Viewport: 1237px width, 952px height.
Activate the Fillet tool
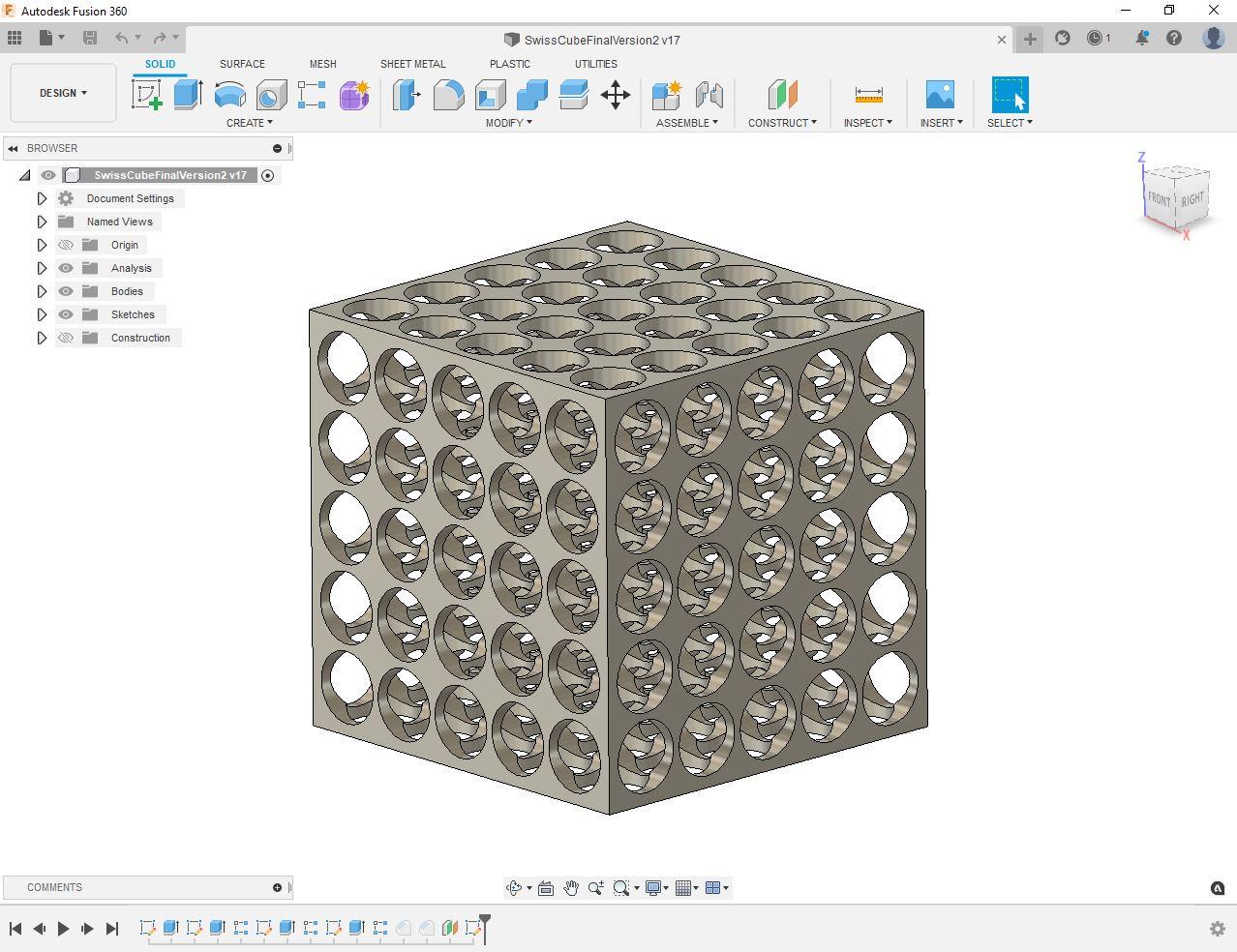[448, 95]
